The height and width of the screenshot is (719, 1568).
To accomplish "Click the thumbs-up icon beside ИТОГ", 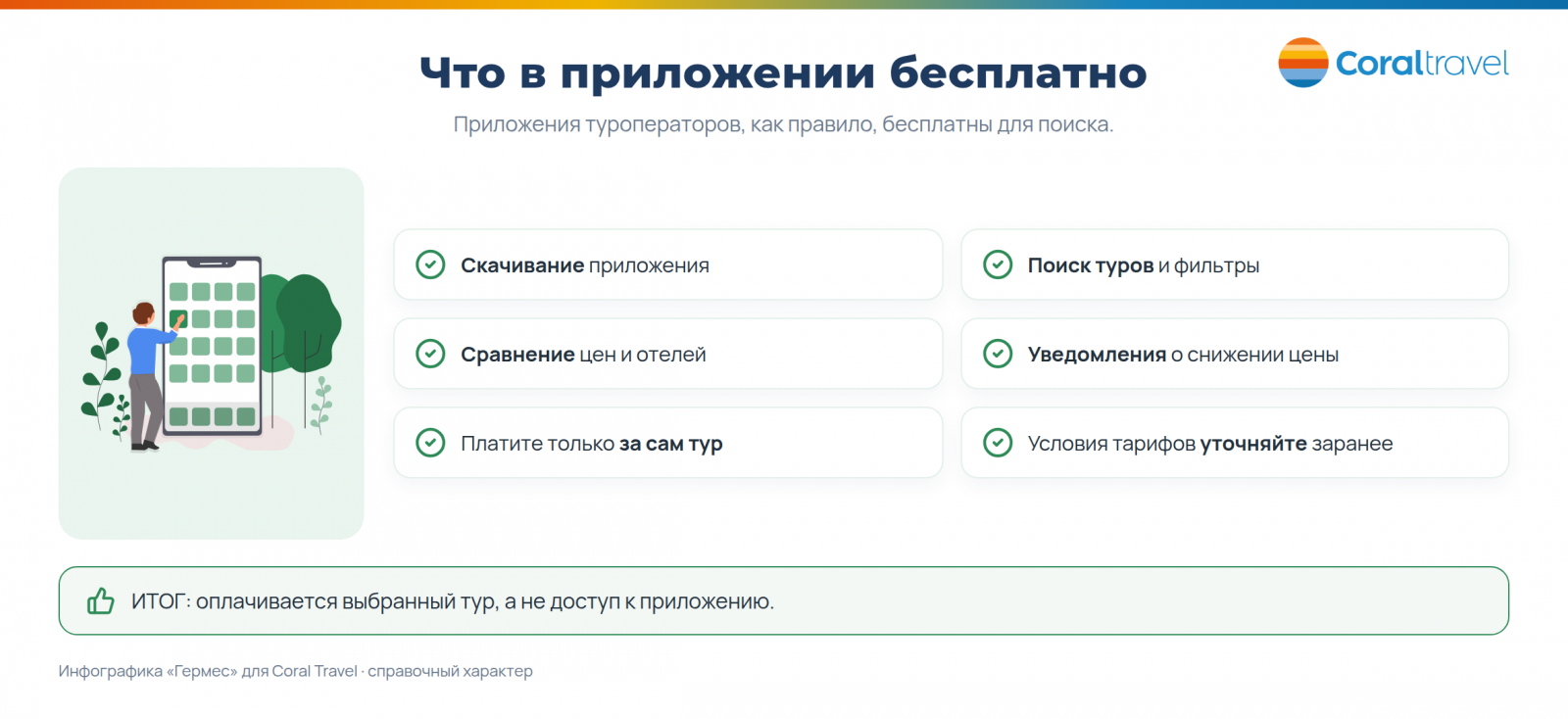I will (x=101, y=600).
